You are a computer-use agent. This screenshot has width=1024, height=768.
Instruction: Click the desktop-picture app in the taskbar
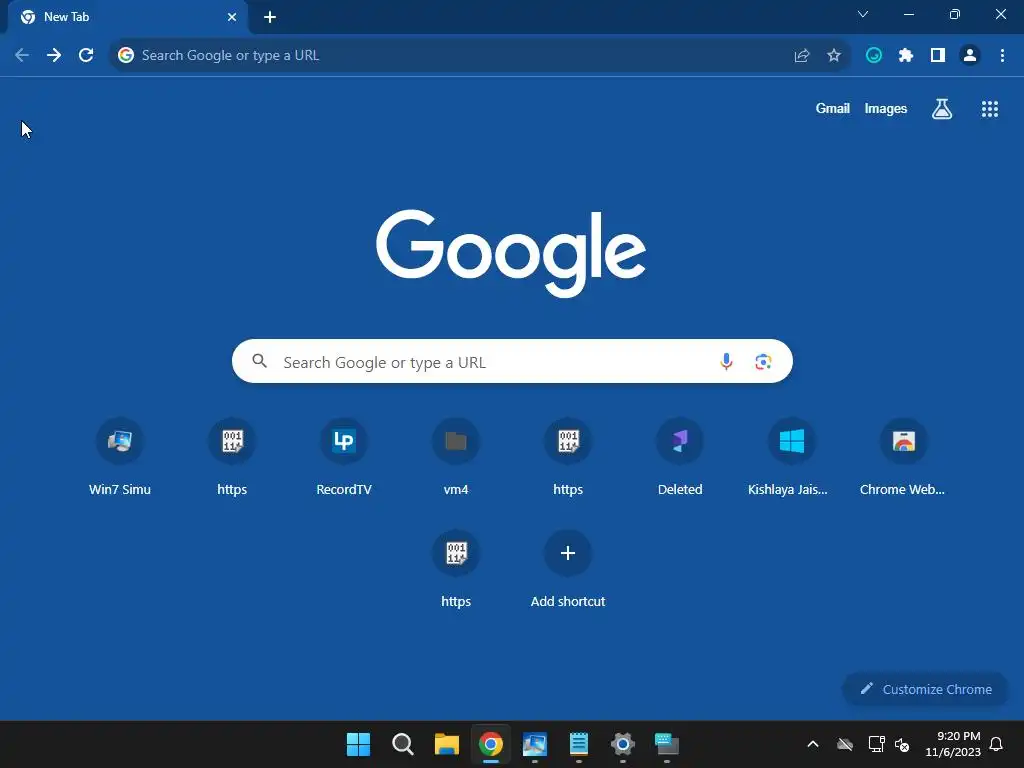535,744
